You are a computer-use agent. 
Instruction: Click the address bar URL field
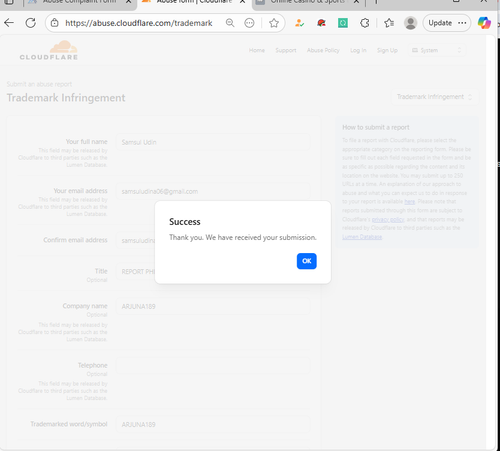139,23
